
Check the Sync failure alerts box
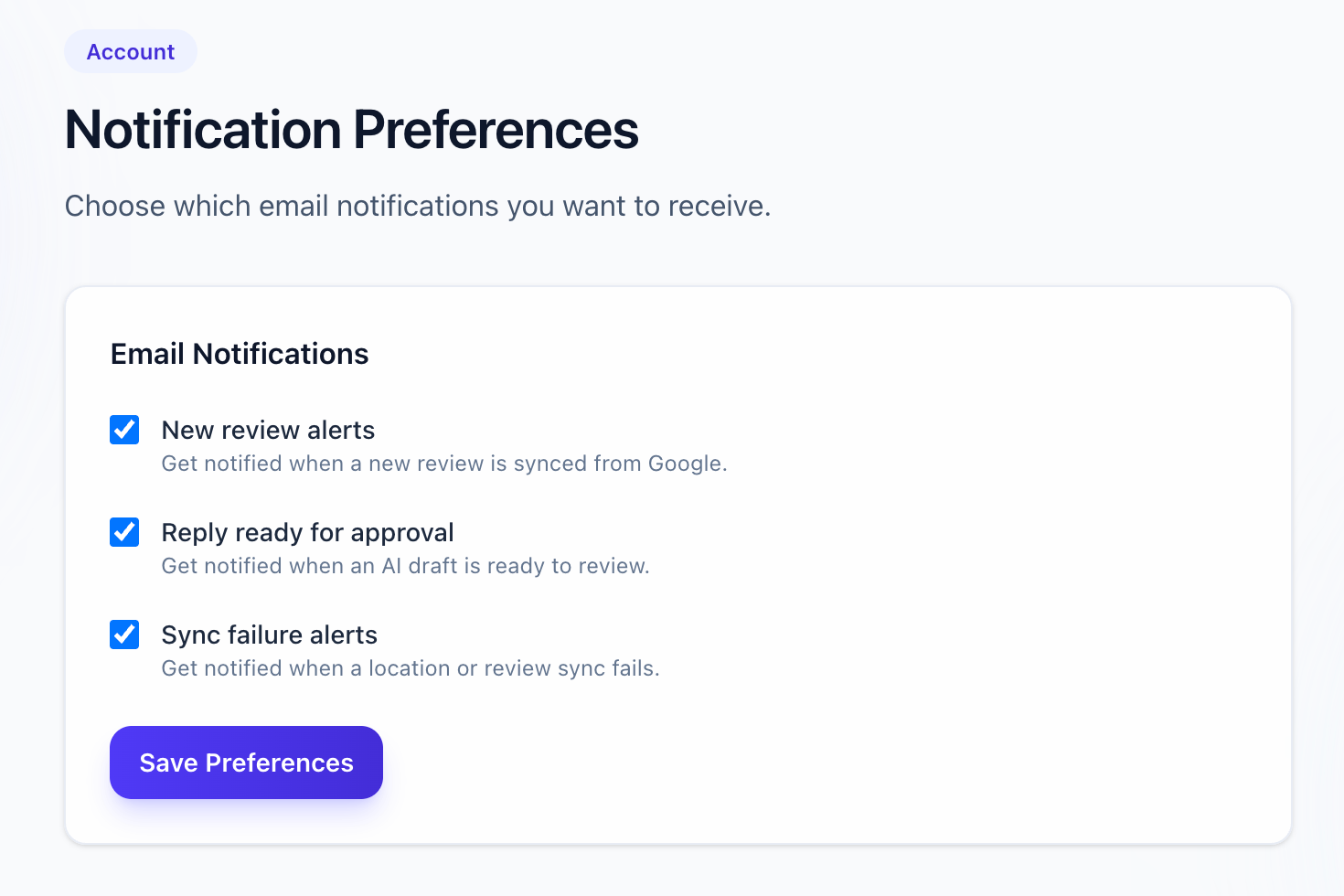(x=123, y=635)
